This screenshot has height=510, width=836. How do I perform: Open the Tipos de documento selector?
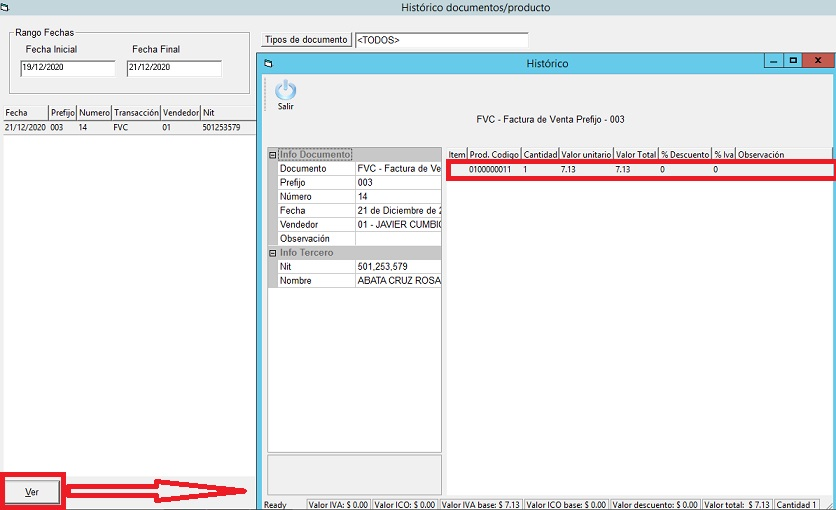(305, 40)
